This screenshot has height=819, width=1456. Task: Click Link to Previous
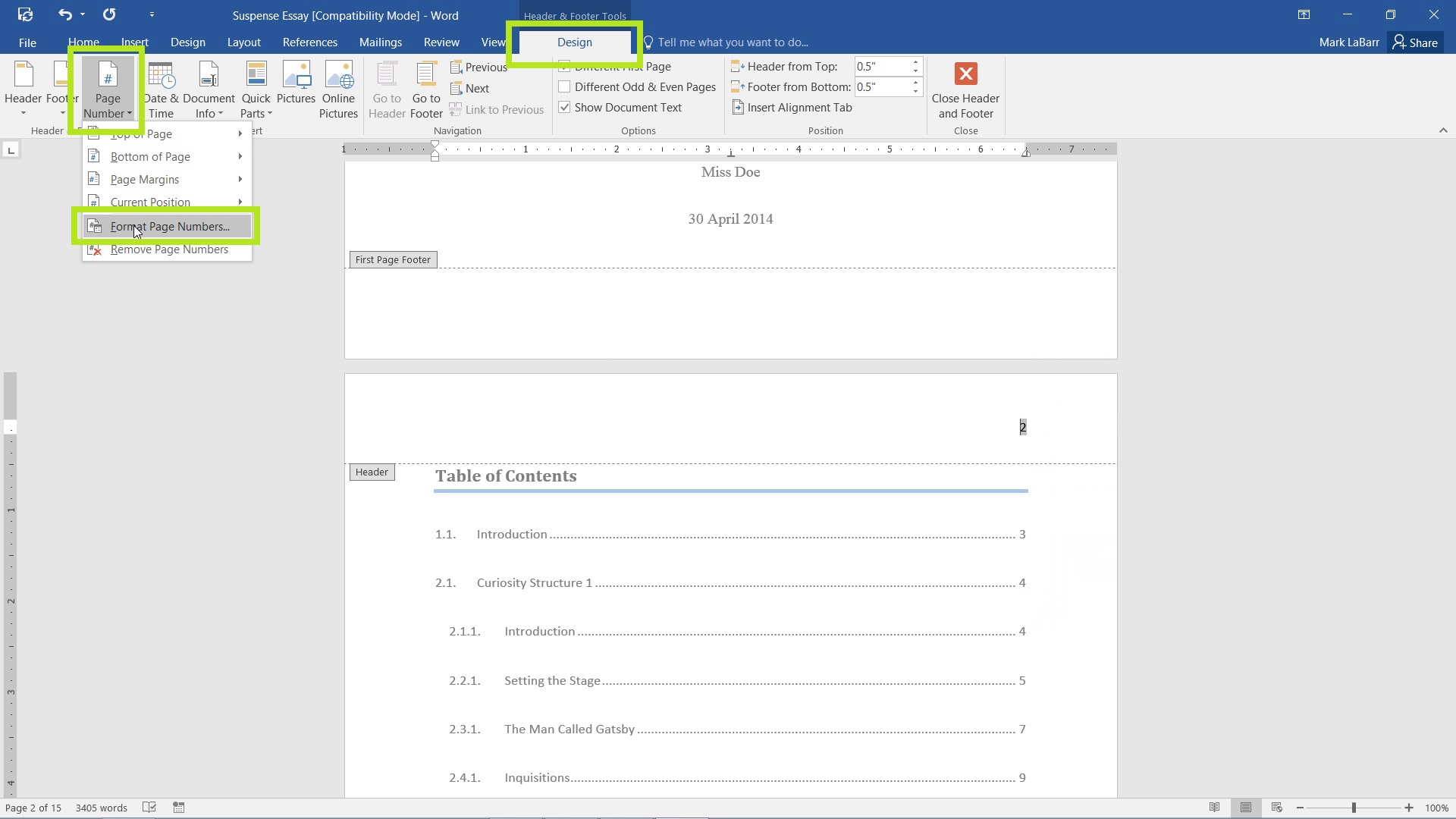pyautogui.click(x=497, y=110)
